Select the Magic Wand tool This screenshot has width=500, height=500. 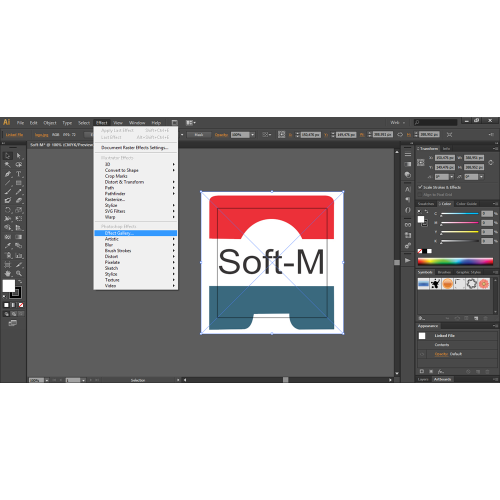(x=8, y=165)
